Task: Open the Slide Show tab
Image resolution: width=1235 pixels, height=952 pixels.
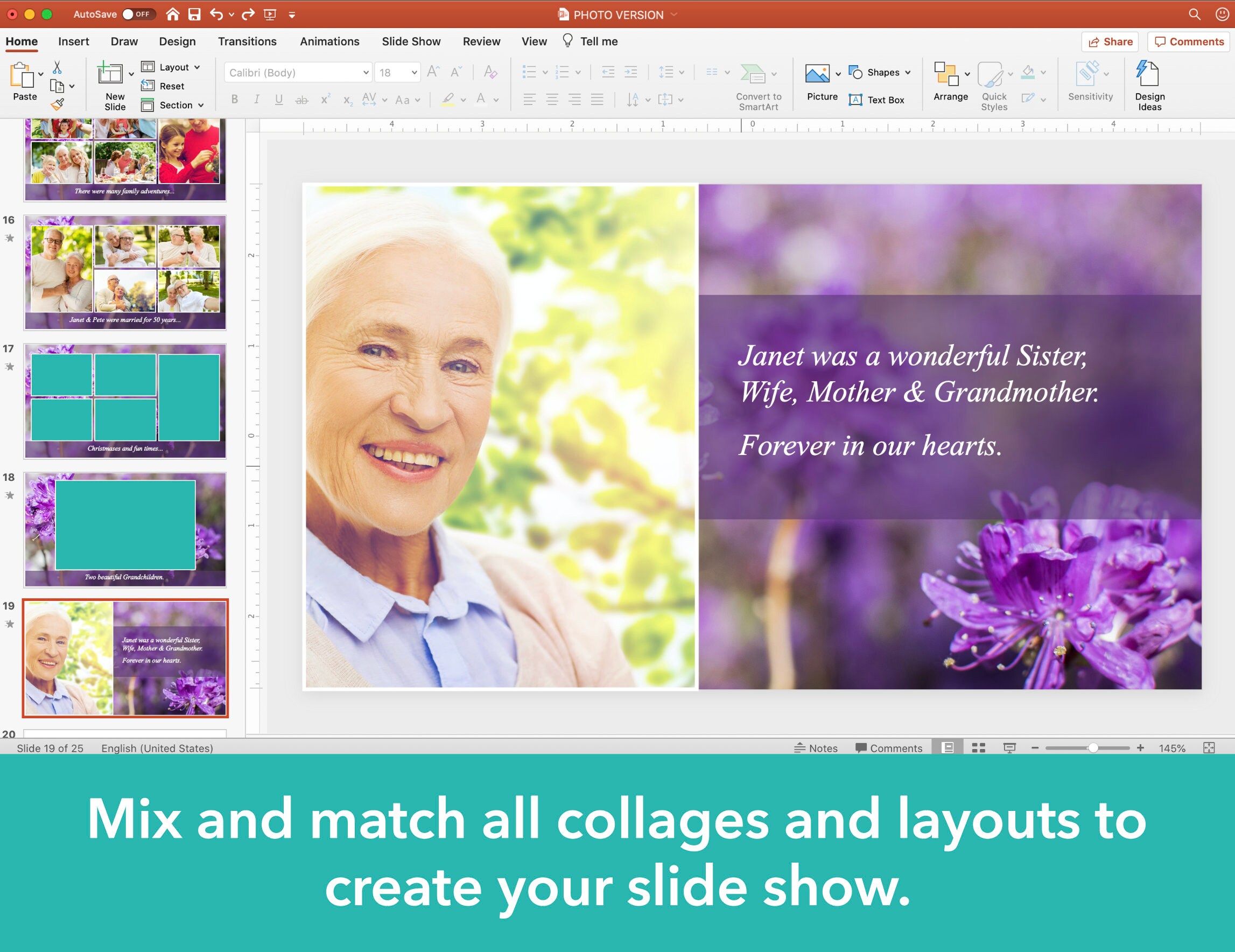Action: 411,41
